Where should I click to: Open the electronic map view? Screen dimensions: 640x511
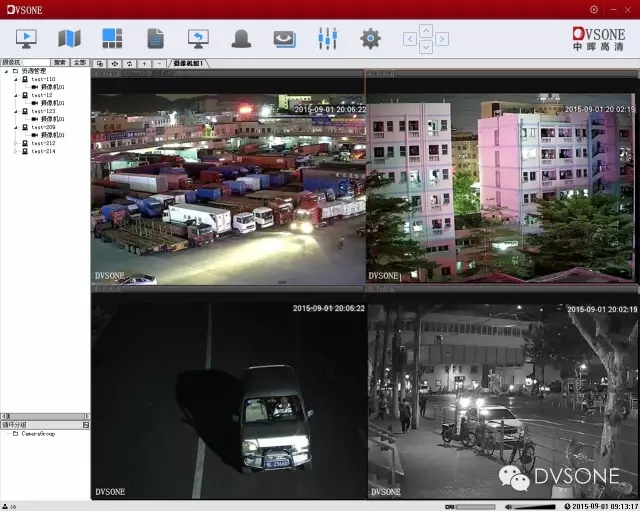(69, 39)
